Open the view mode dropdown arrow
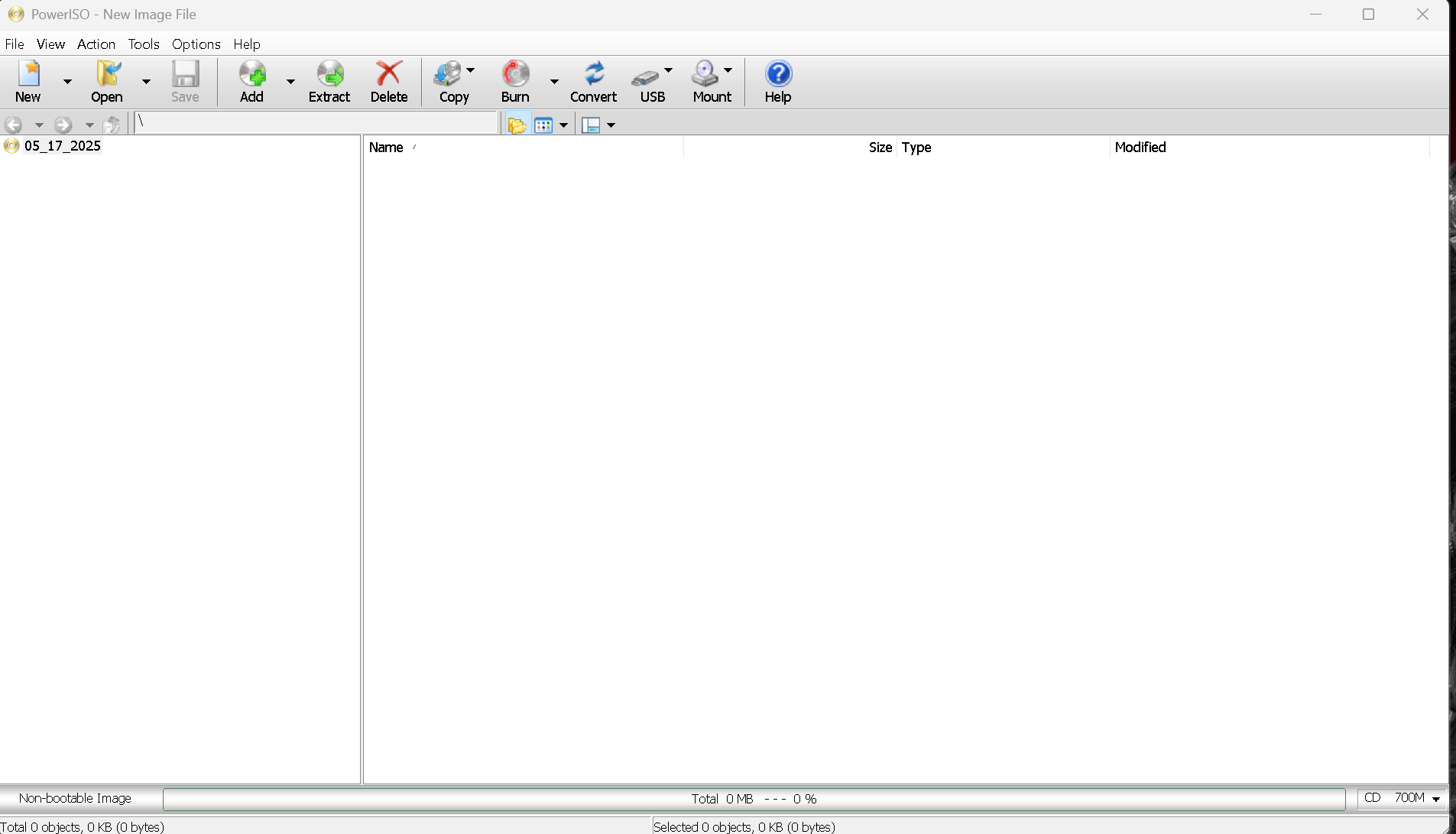This screenshot has width=1456, height=834. pyautogui.click(x=564, y=125)
